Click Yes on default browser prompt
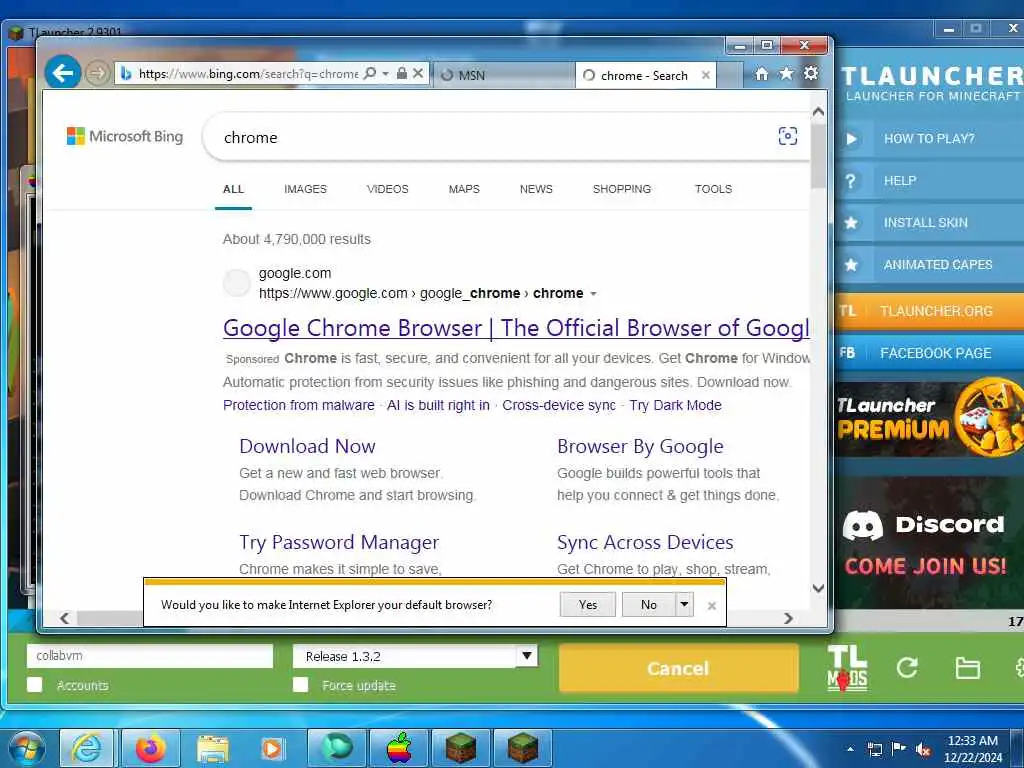 (x=588, y=605)
